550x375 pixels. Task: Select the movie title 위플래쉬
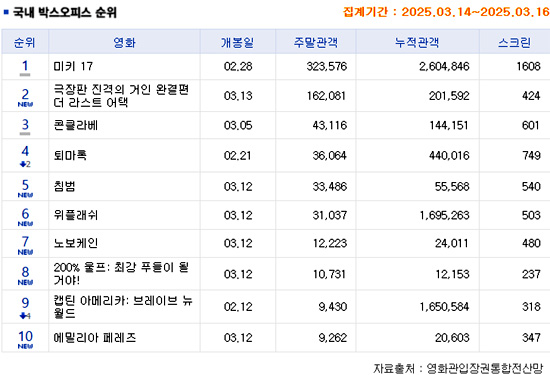[75, 215]
